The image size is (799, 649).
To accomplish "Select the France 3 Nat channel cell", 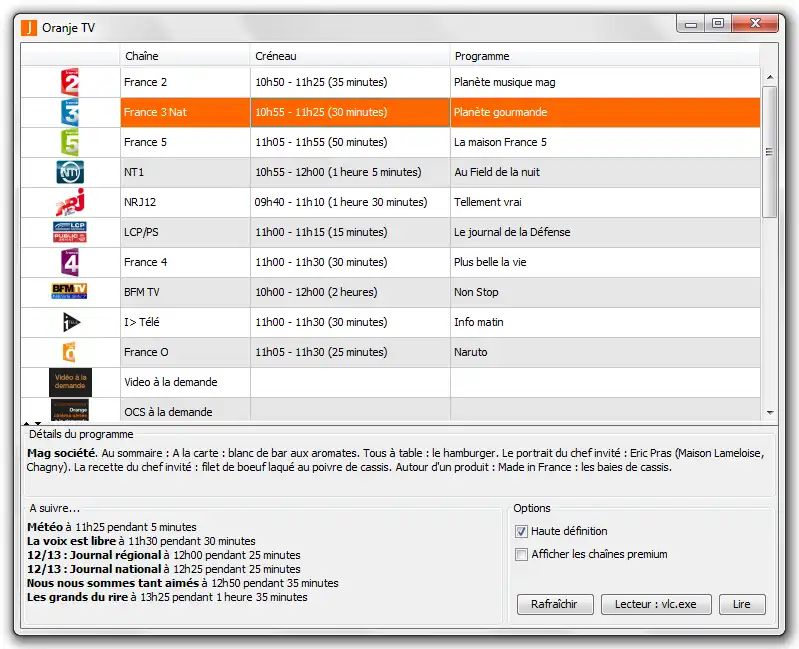I will [185, 112].
